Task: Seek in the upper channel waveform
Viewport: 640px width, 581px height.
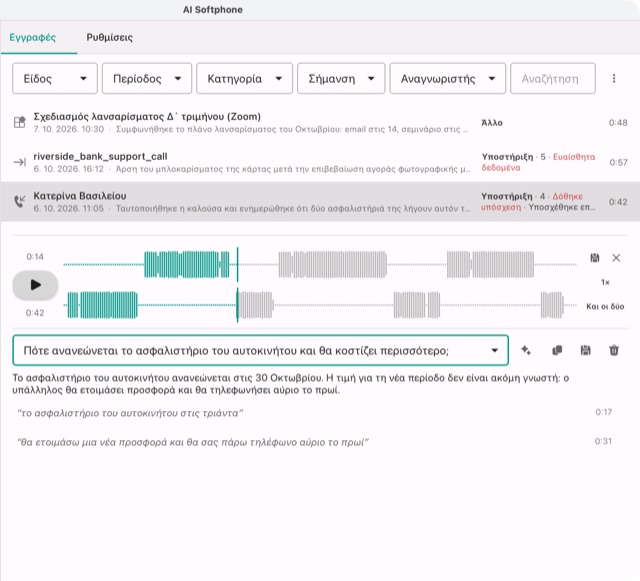Action: [320, 265]
